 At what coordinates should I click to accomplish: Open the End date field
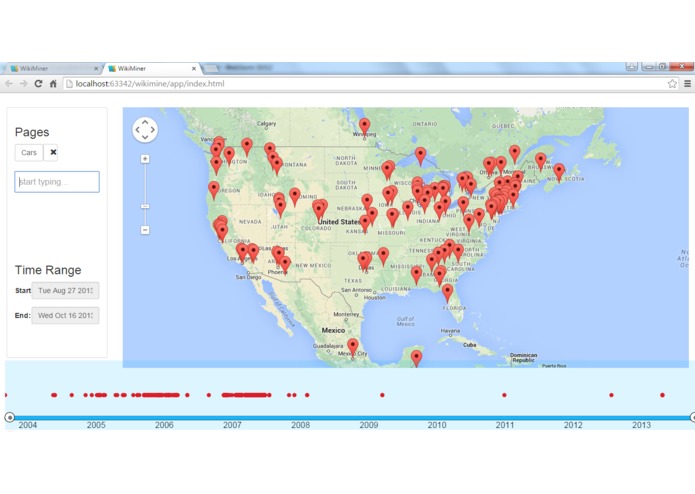65,315
